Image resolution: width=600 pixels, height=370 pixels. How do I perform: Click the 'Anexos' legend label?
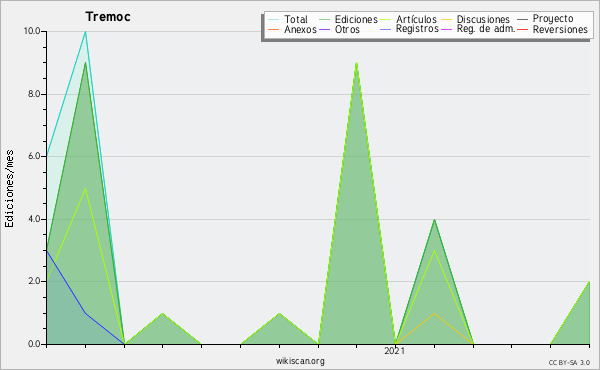300,29
